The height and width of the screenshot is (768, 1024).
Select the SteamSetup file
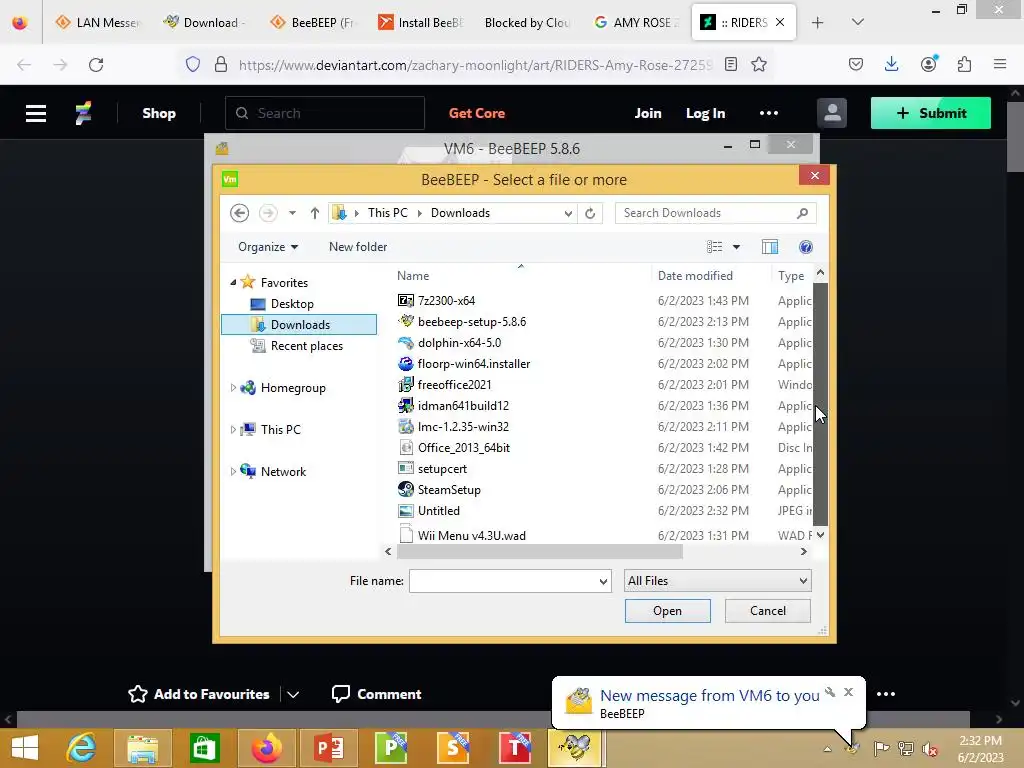439,490
